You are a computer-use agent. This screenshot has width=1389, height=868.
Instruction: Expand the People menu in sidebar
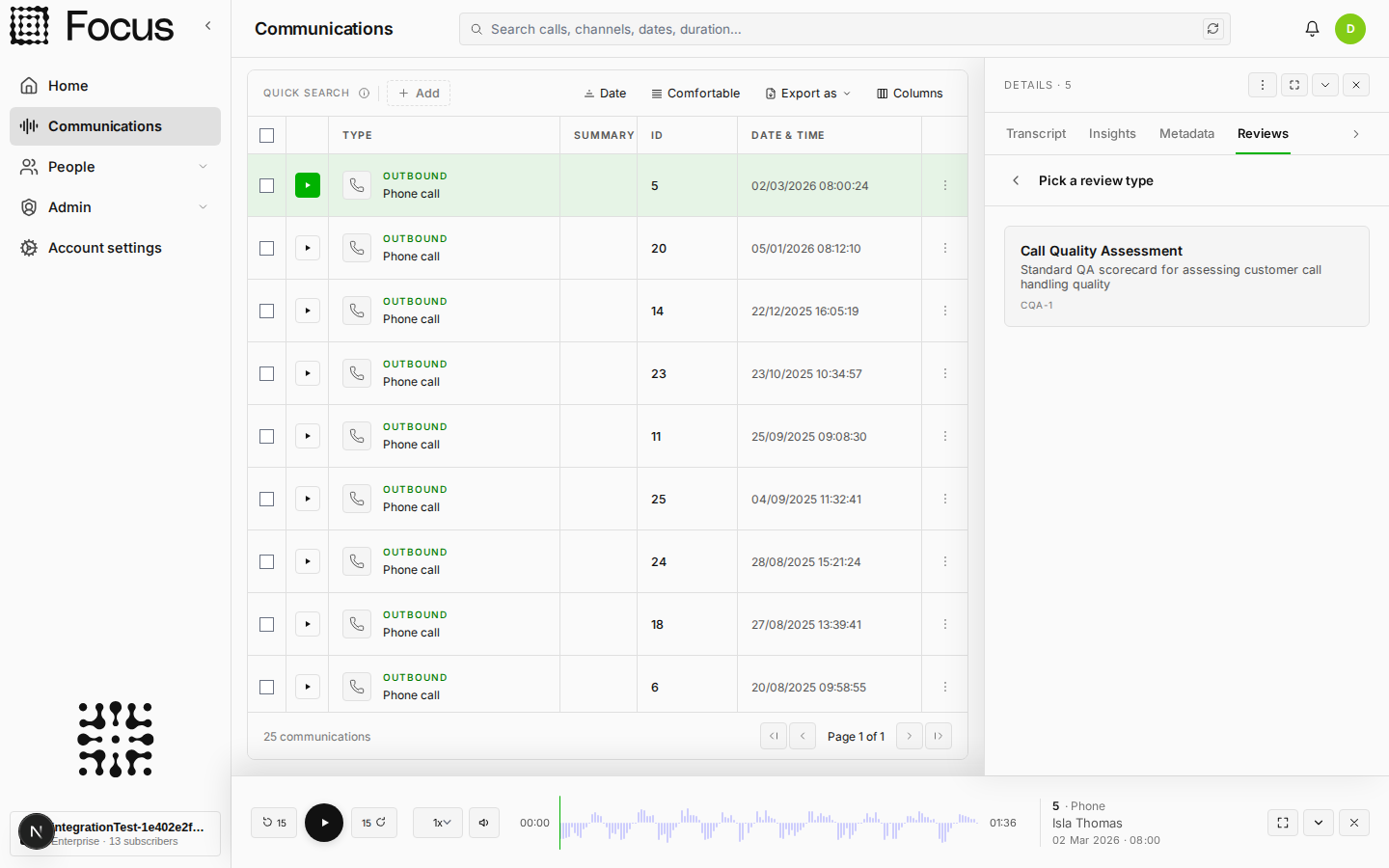(115, 167)
